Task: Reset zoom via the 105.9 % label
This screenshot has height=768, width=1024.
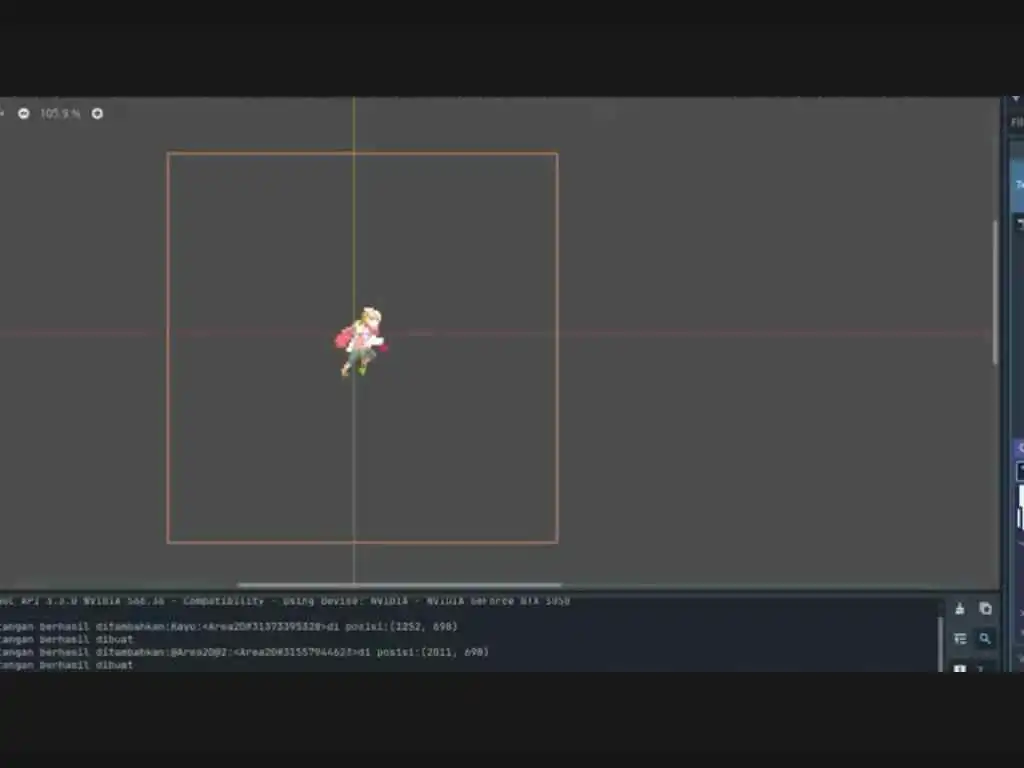Action: coord(60,114)
